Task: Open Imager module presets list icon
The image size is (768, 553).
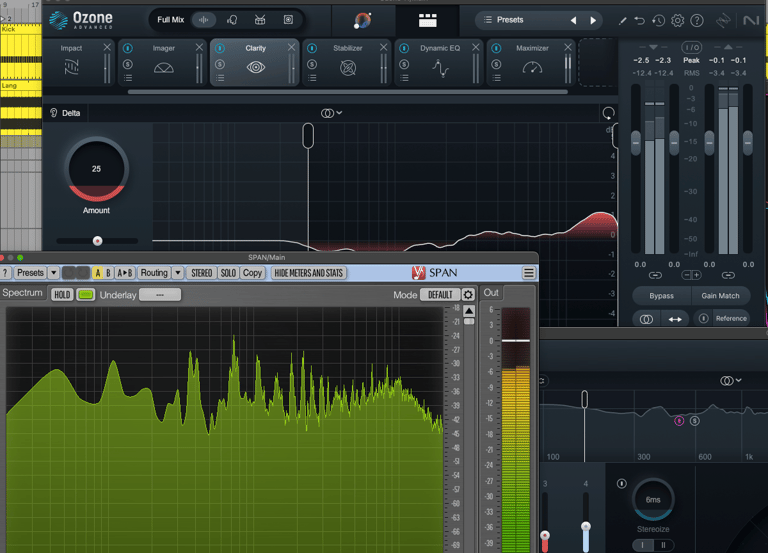Action: click(x=128, y=78)
